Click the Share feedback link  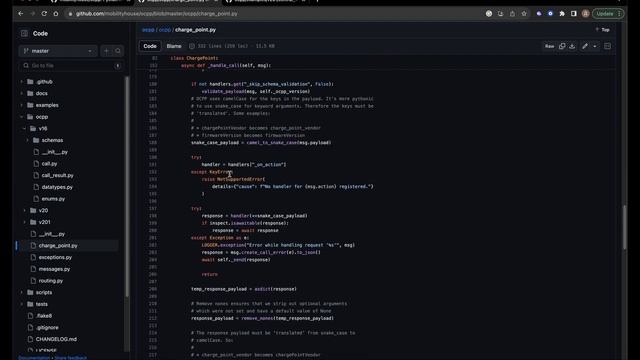coord(71,358)
